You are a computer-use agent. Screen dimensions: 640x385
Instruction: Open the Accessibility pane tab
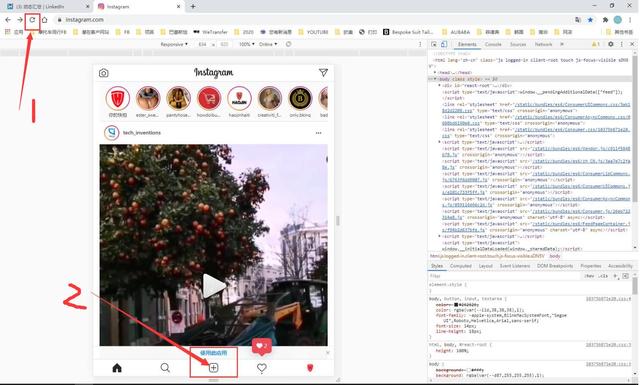pyautogui.click(x=620, y=266)
